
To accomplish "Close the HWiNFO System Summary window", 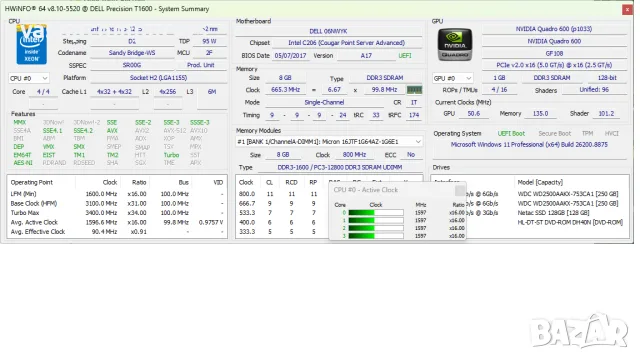I will (627, 9).
